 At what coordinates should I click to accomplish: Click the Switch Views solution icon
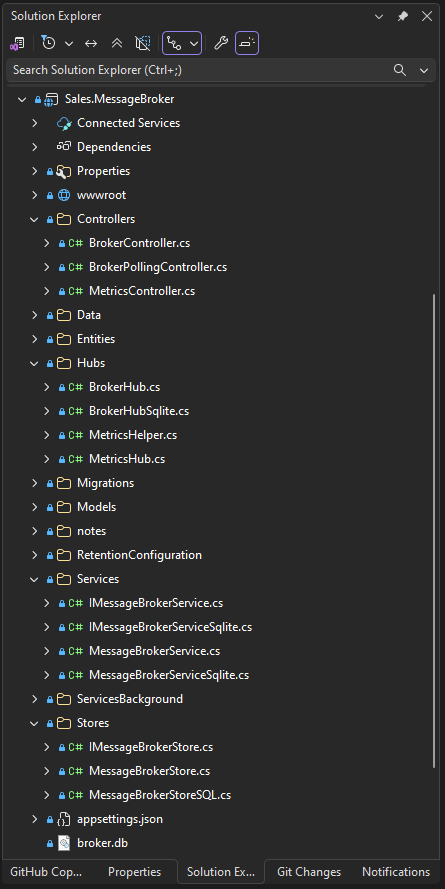(x=17, y=43)
